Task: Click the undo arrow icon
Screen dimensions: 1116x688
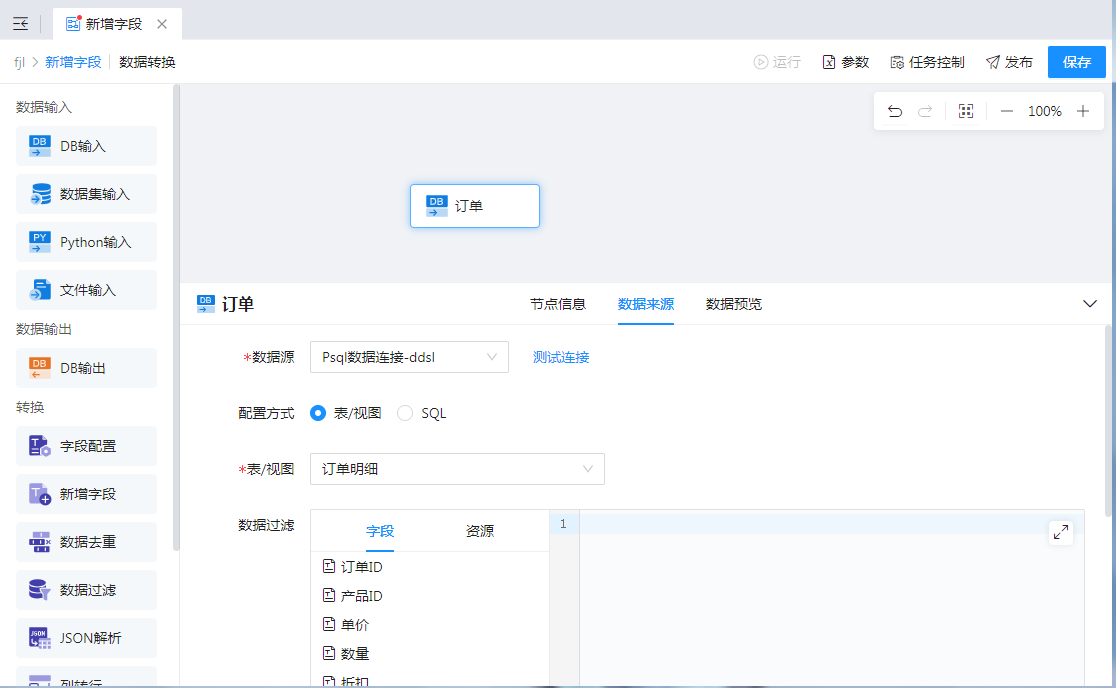Action: pyautogui.click(x=895, y=112)
